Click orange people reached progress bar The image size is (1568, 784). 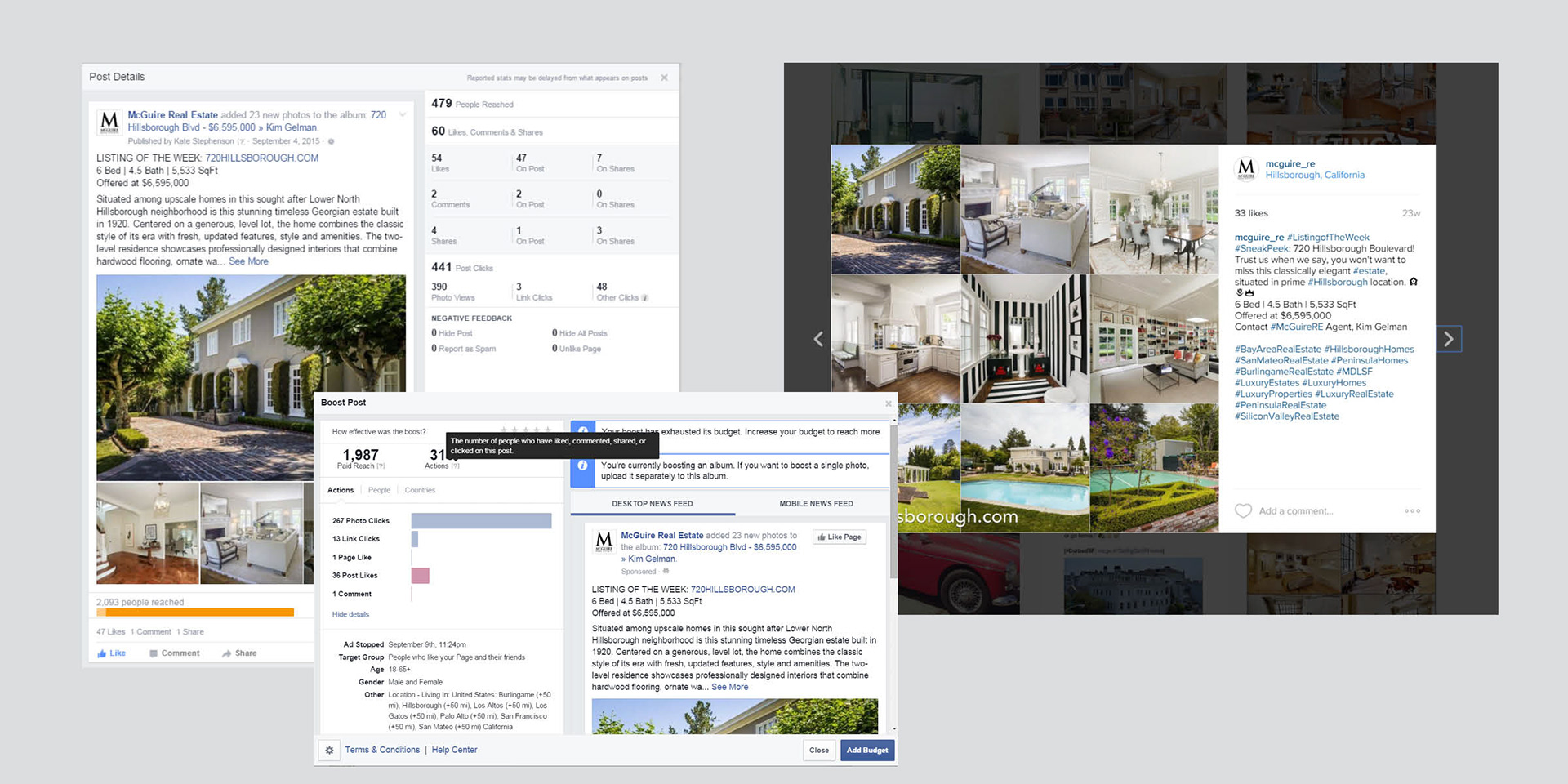point(195,612)
